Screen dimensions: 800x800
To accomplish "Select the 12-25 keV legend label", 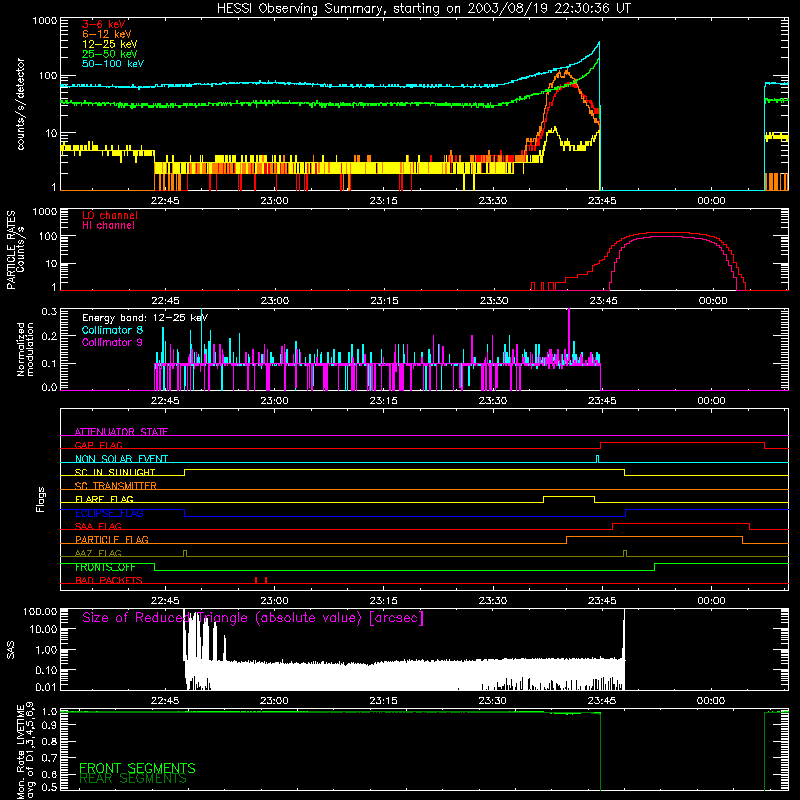I will pyautogui.click(x=110, y=44).
